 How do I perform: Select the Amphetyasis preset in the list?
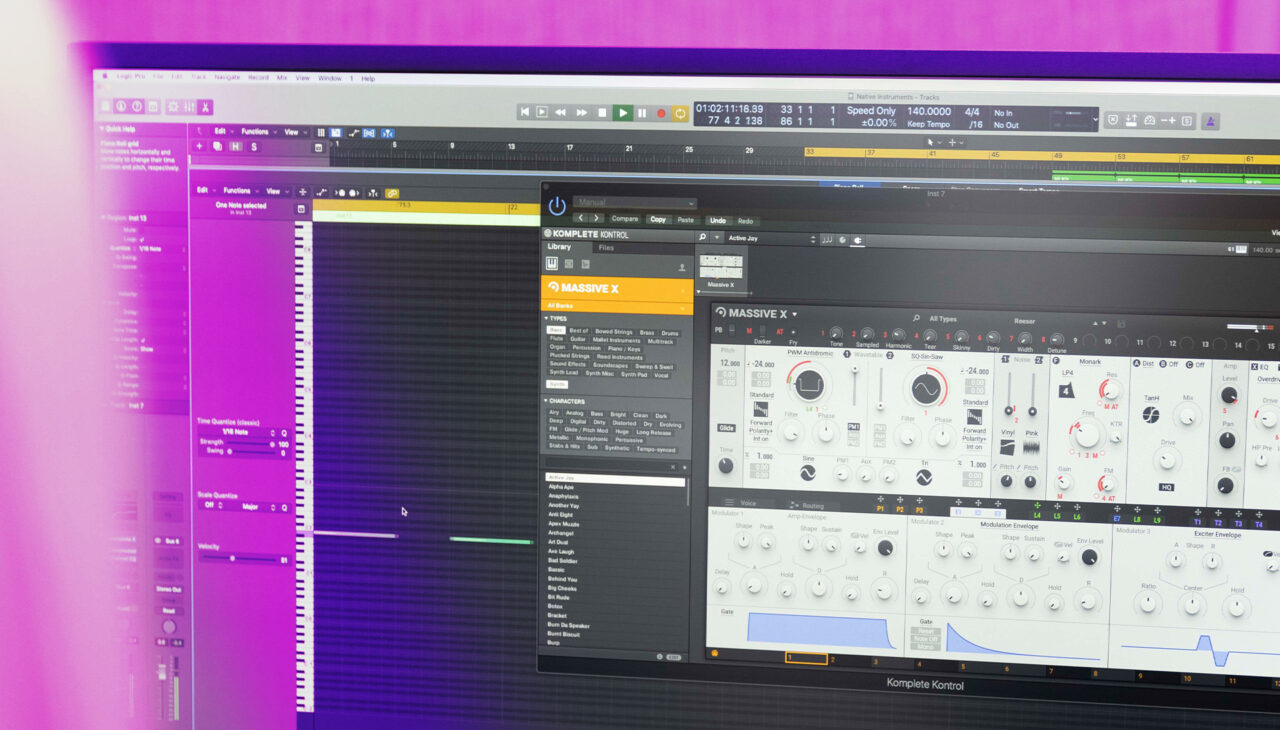(x=565, y=497)
